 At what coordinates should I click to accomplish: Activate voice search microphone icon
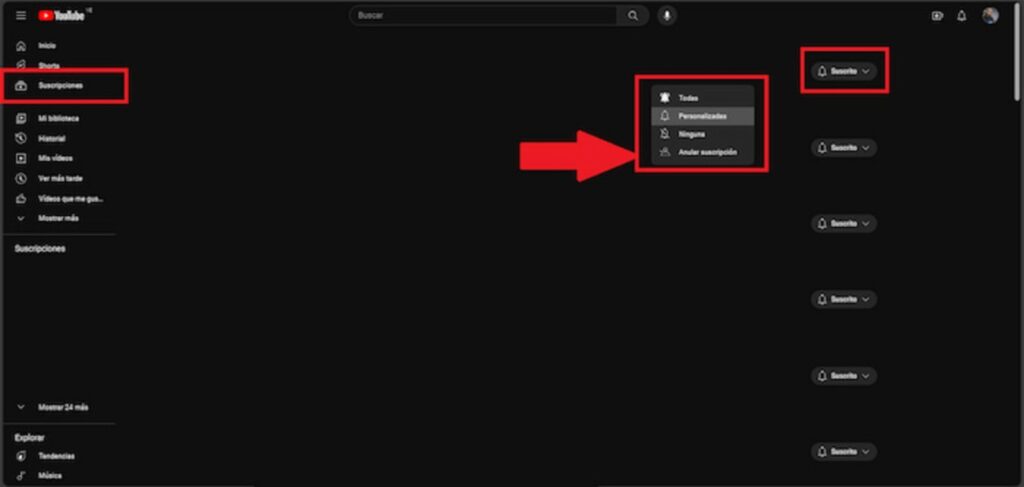666,16
